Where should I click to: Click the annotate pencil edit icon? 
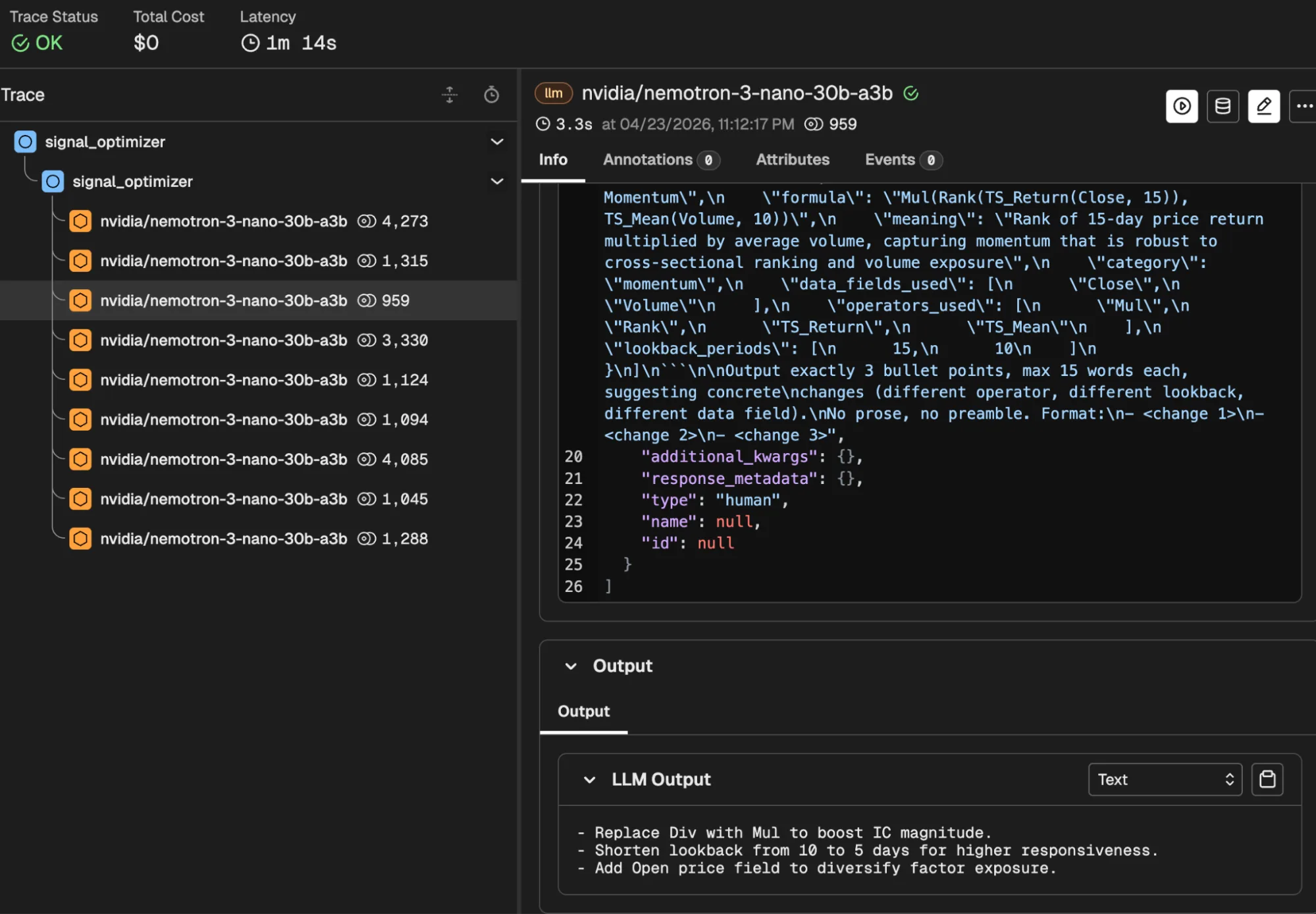point(1263,106)
